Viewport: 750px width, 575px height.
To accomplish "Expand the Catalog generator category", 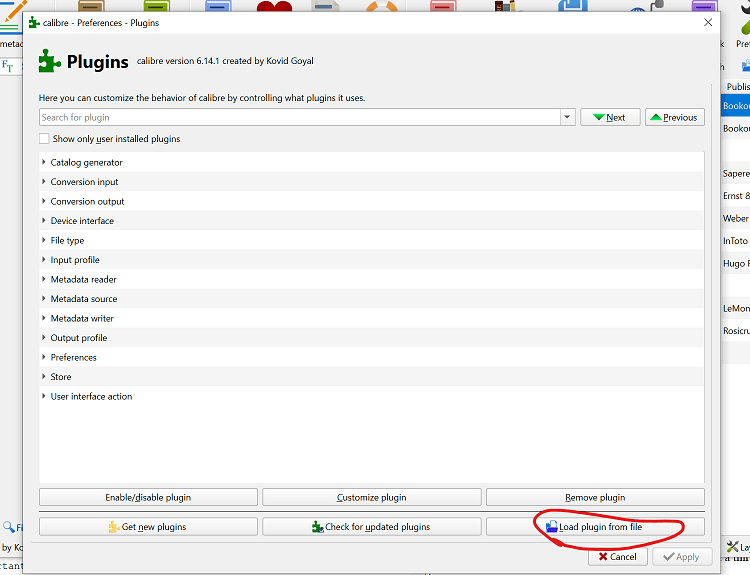I will tap(44, 162).
